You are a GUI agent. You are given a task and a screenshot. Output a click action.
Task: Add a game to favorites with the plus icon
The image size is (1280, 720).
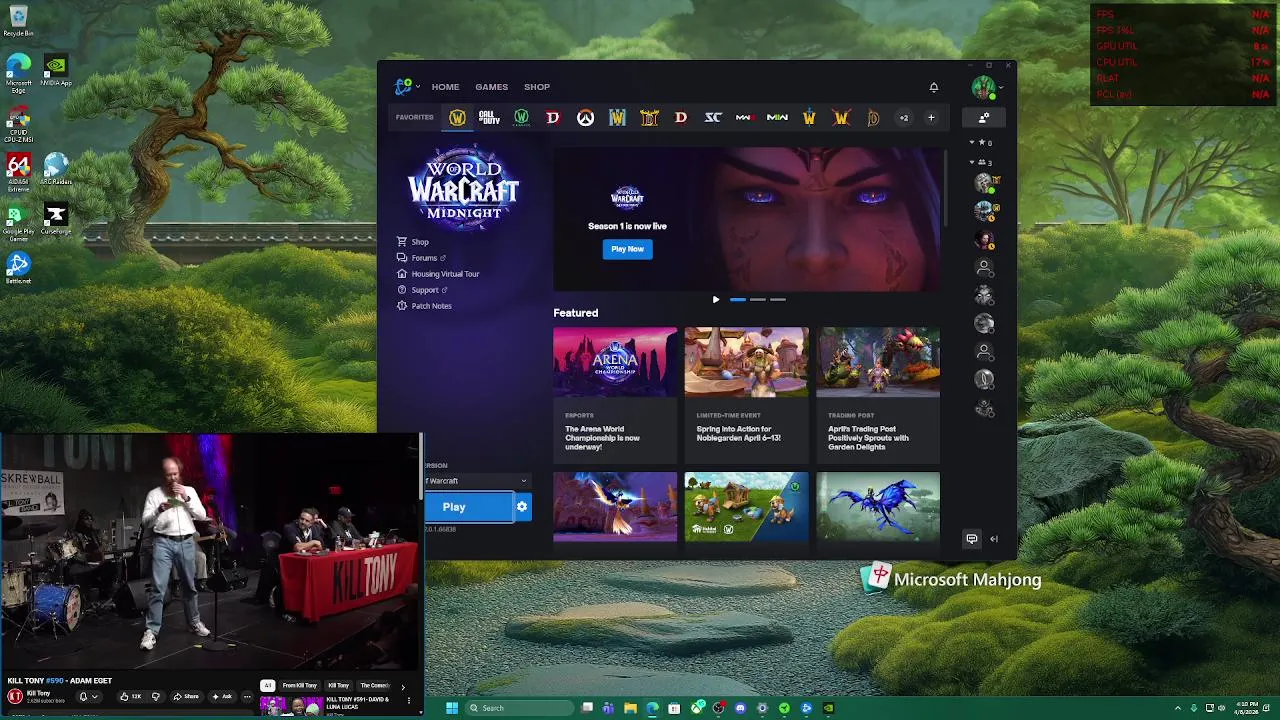click(931, 118)
